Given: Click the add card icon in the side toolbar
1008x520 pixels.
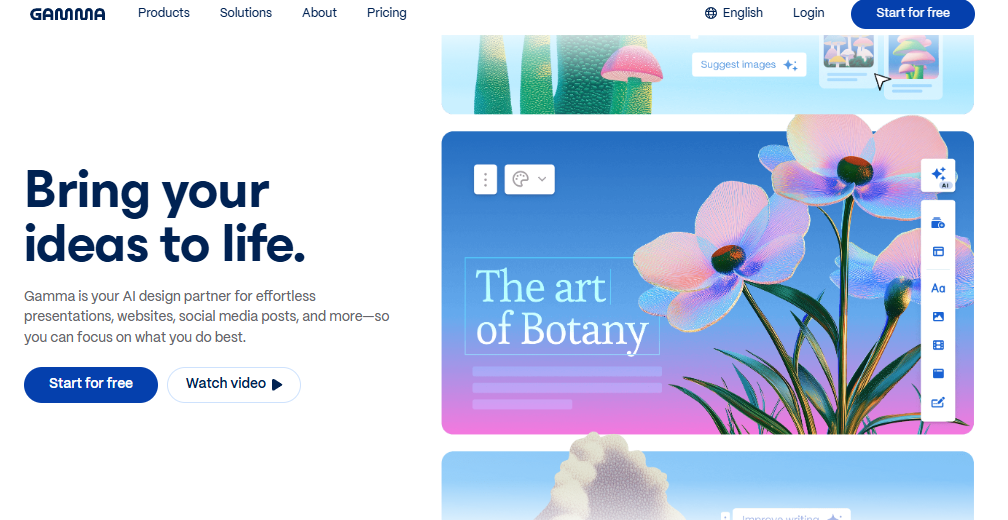Looking at the screenshot, I should point(938,223).
